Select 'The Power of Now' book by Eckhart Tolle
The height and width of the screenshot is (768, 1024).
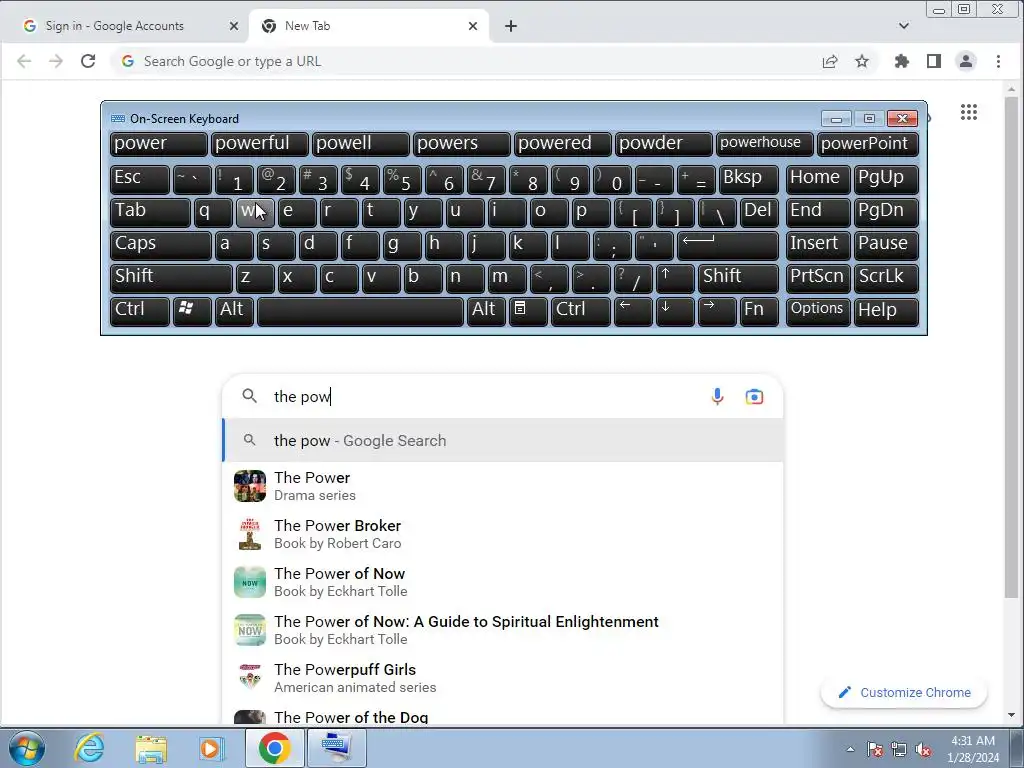[x=502, y=582]
